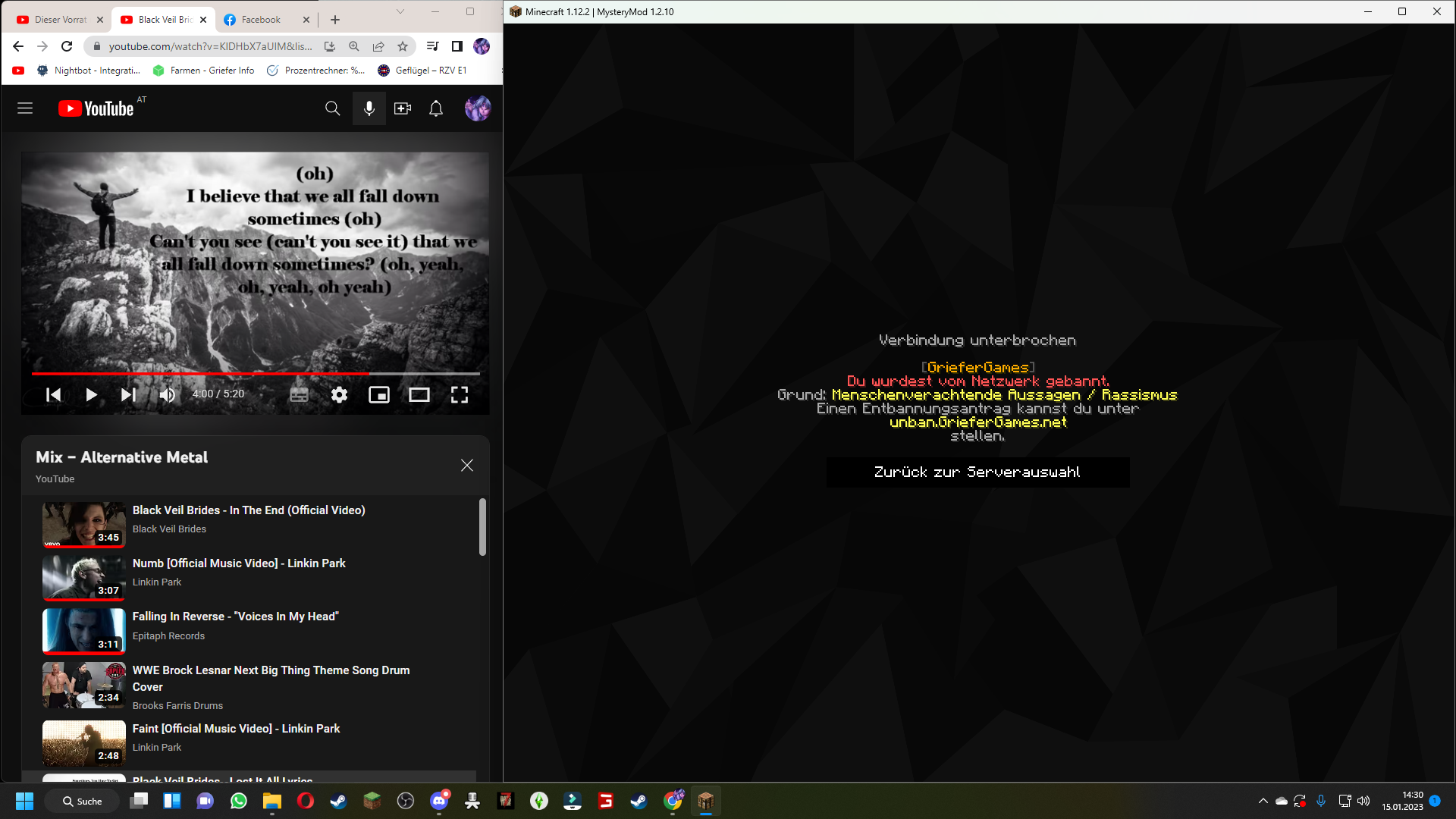Bookmark page with star icon

403,46
